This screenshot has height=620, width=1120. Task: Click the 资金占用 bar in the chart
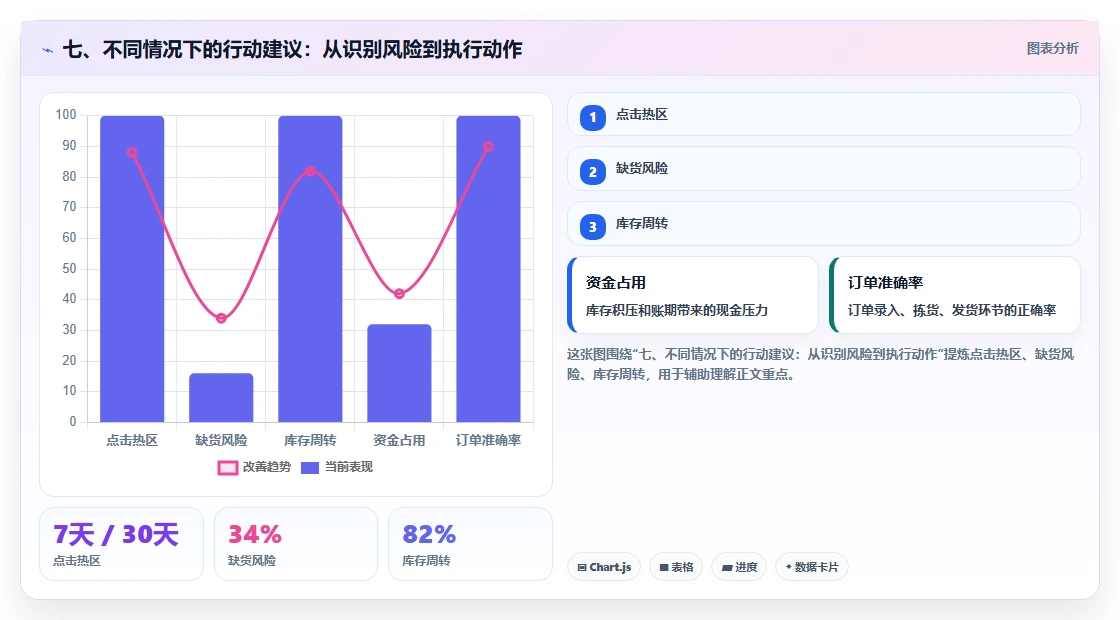click(399, 373)
